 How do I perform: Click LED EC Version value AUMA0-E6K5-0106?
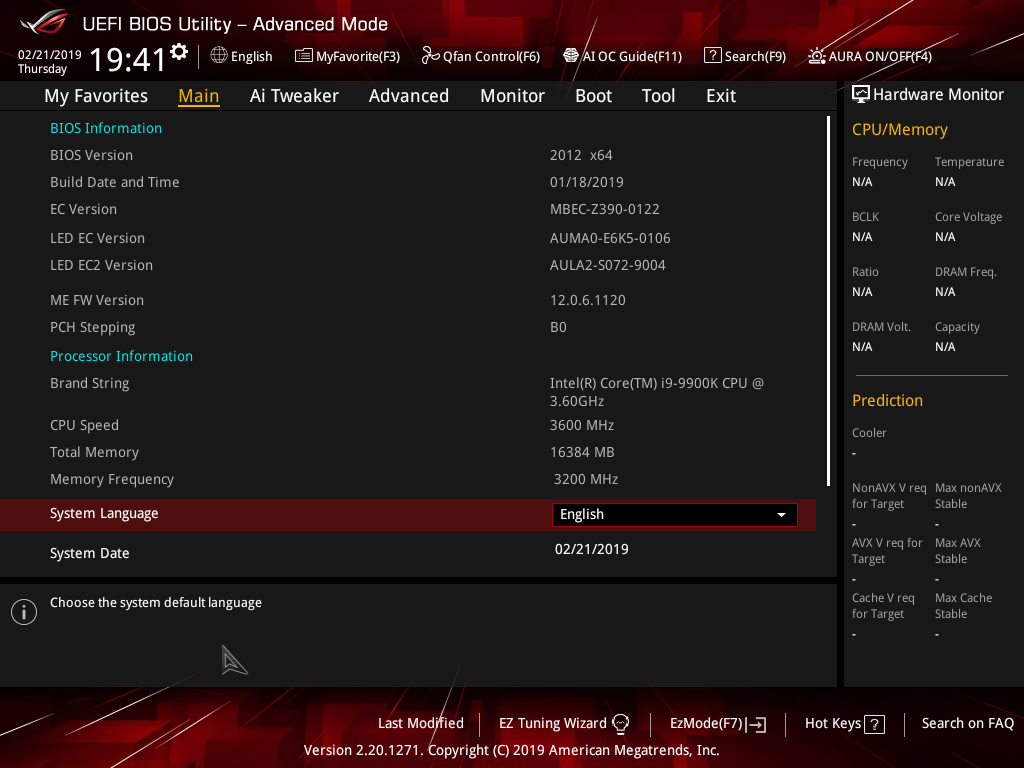(x=610, y=238)
